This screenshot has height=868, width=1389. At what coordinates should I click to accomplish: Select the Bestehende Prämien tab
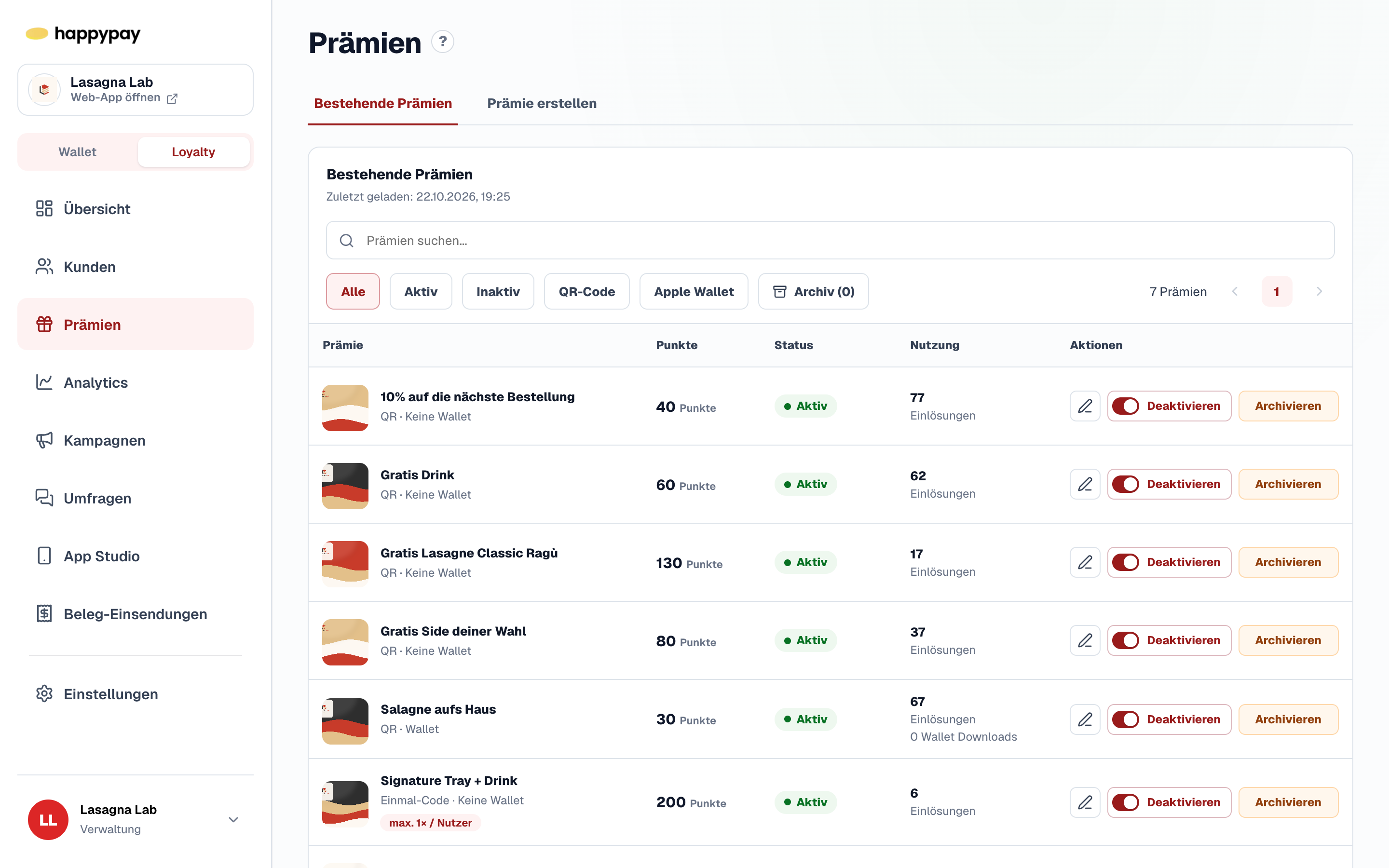tap(383, 103)
